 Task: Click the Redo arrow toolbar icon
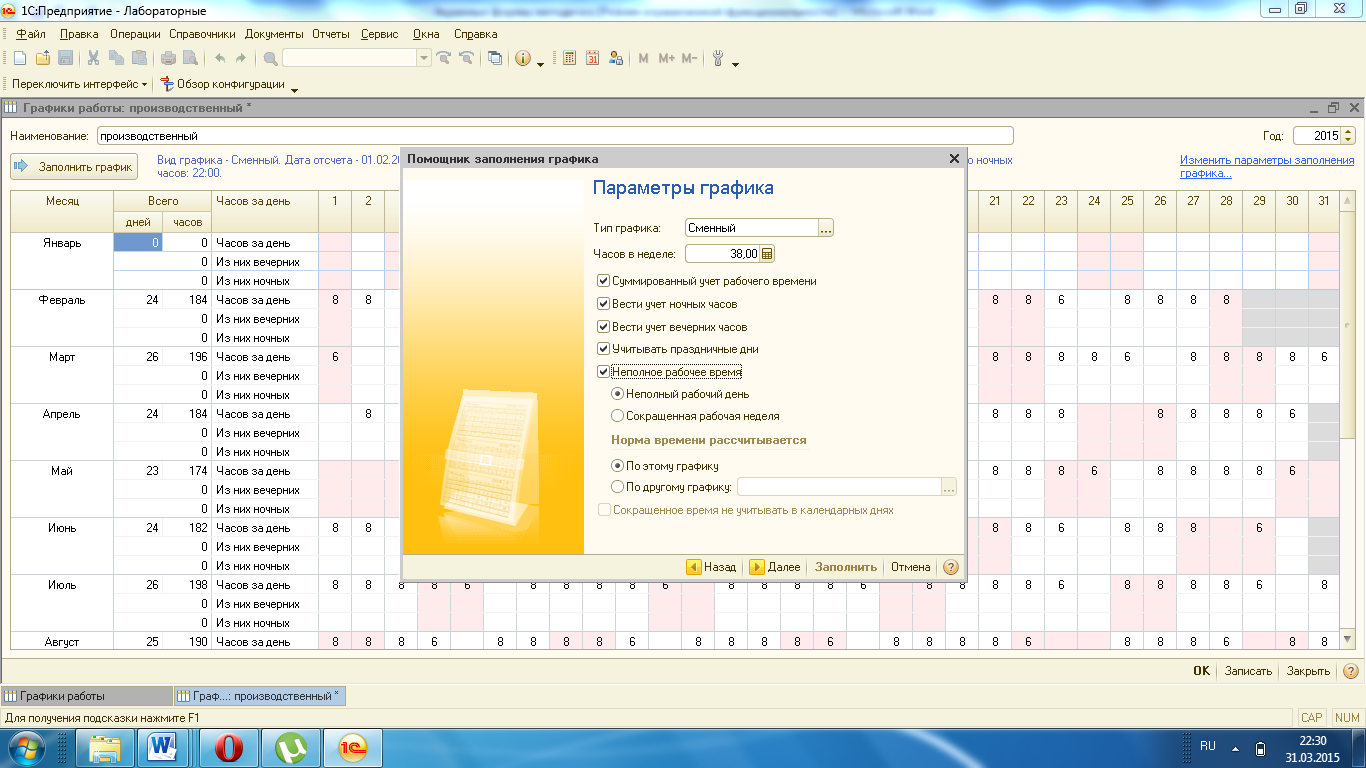click(x=242, y=58)
